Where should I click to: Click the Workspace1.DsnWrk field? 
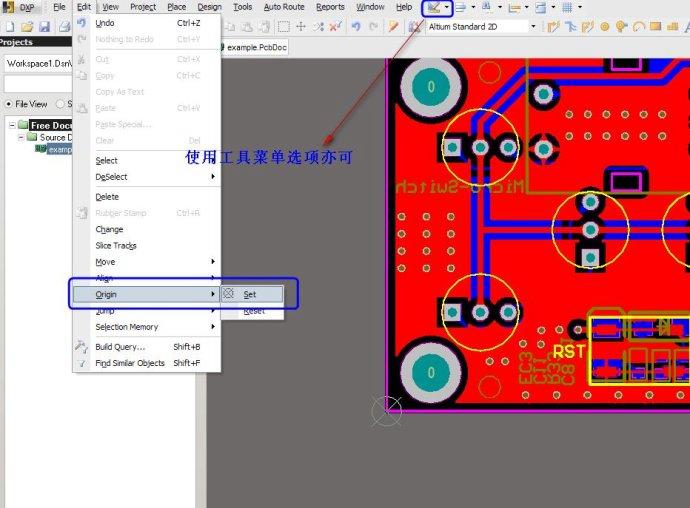pos(39,64)
